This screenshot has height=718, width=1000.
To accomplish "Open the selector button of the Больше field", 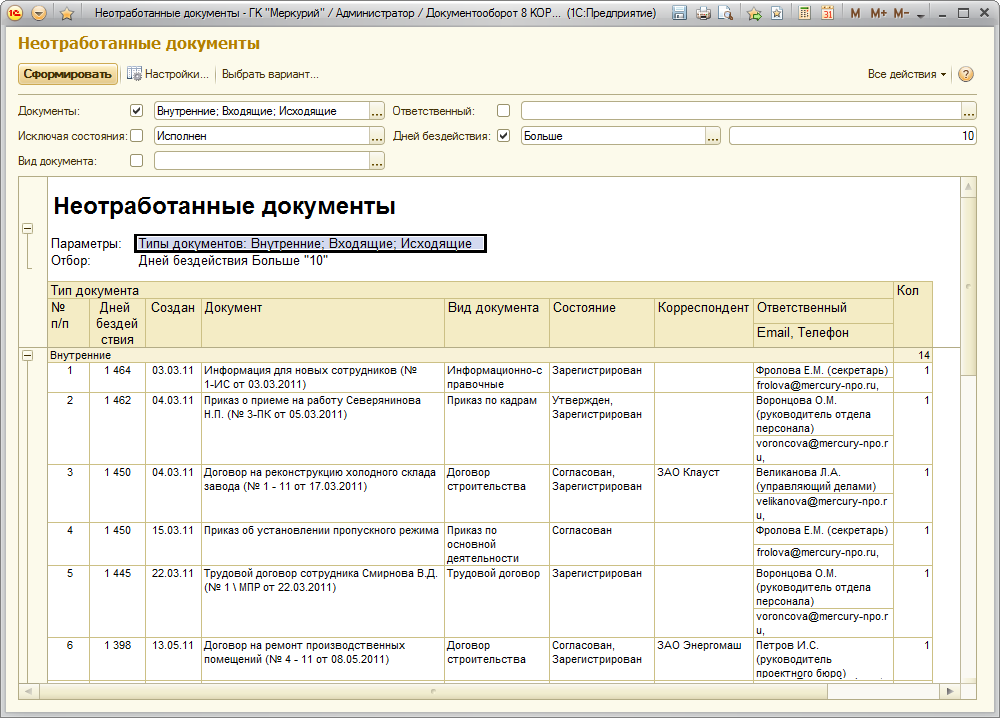I will point(713,136).
